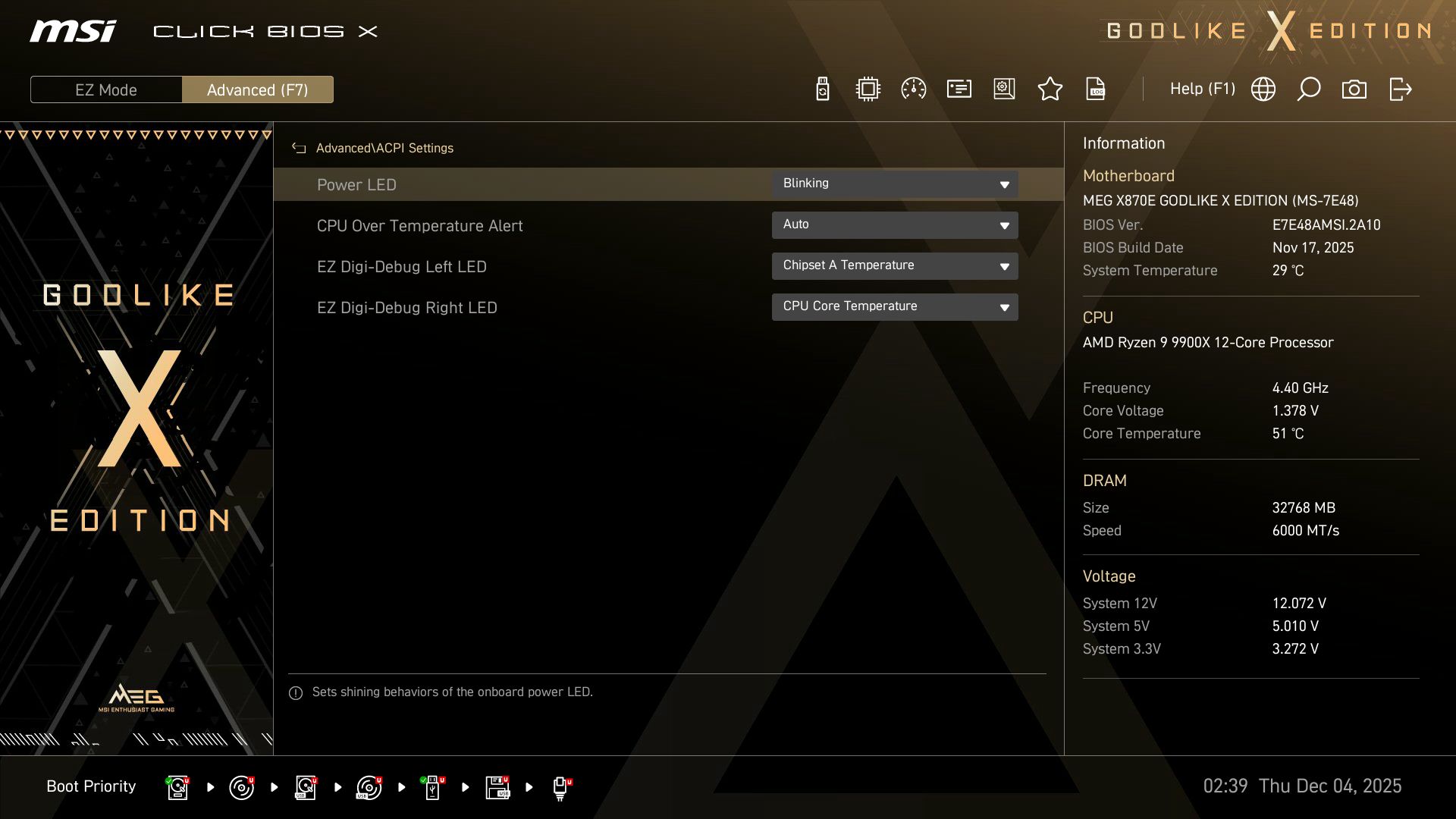Viewport: 1456px width, 819px height.
Task: Open the Power LED dropdown
Action: coord(895,184)
